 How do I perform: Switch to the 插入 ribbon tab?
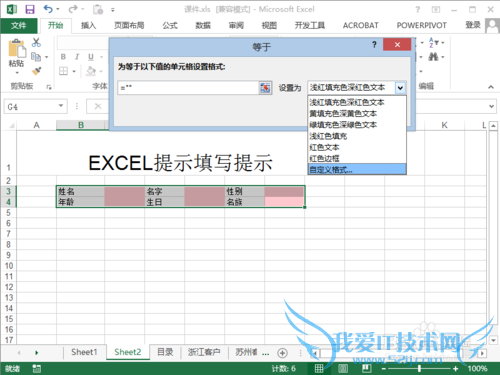click(88, 26)
